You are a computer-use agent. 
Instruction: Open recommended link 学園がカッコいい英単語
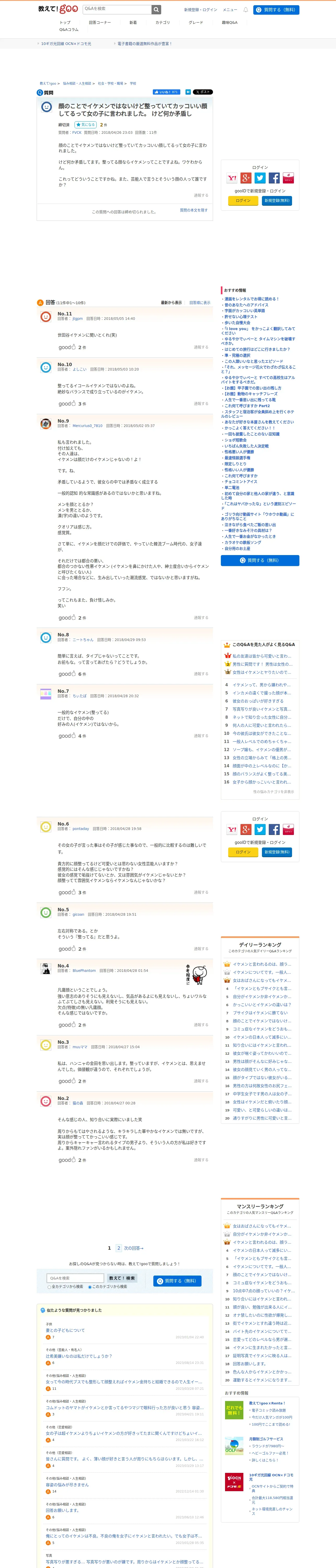(244, 310)
